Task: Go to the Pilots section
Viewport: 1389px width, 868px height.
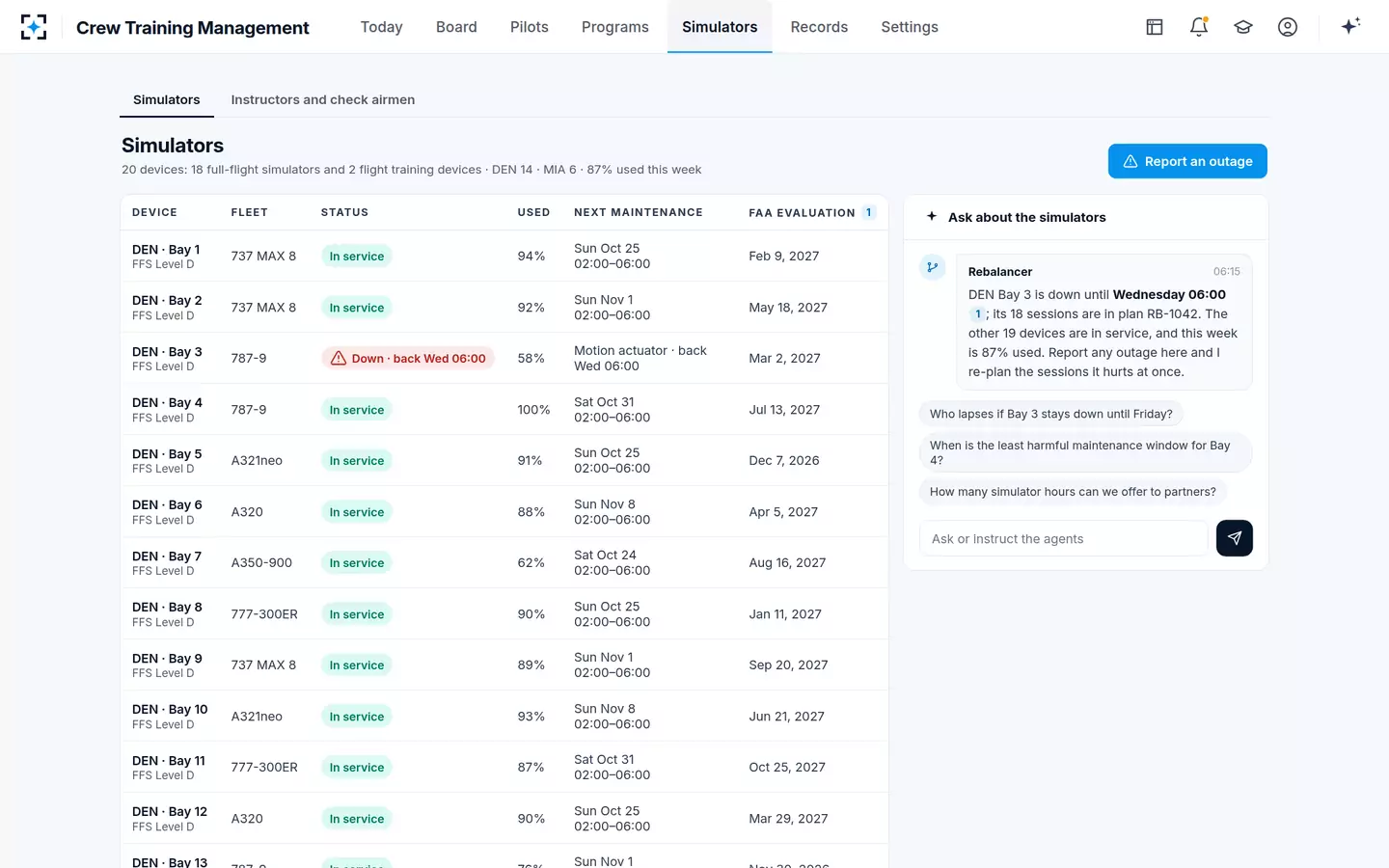Action: pos(530,27)
